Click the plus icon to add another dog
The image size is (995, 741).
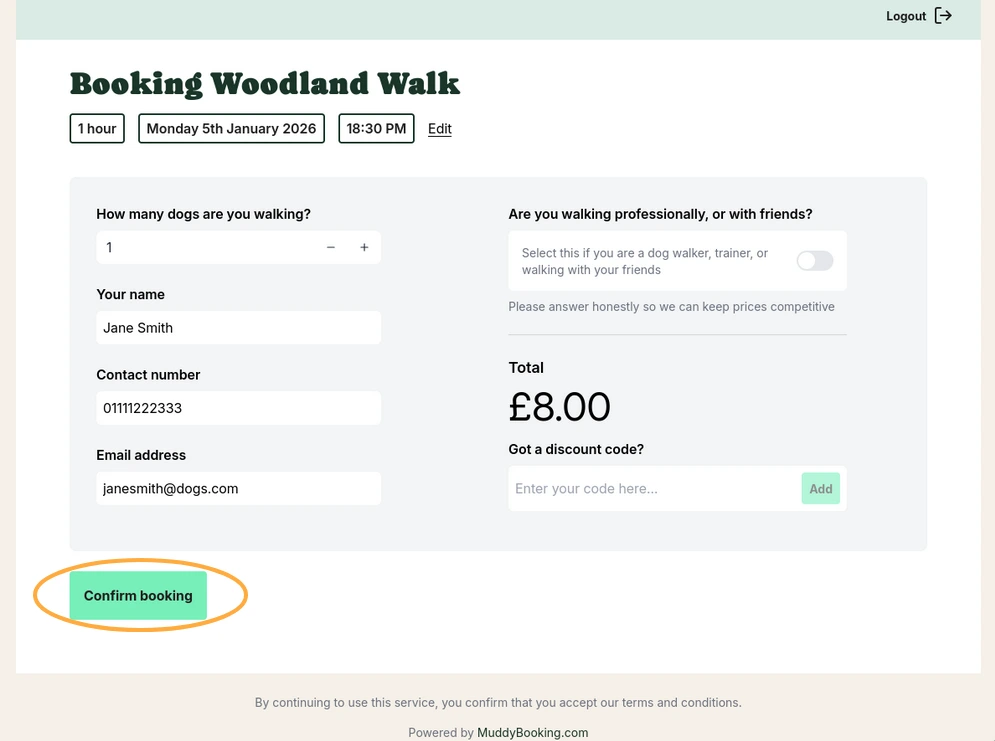coord(364,247)
